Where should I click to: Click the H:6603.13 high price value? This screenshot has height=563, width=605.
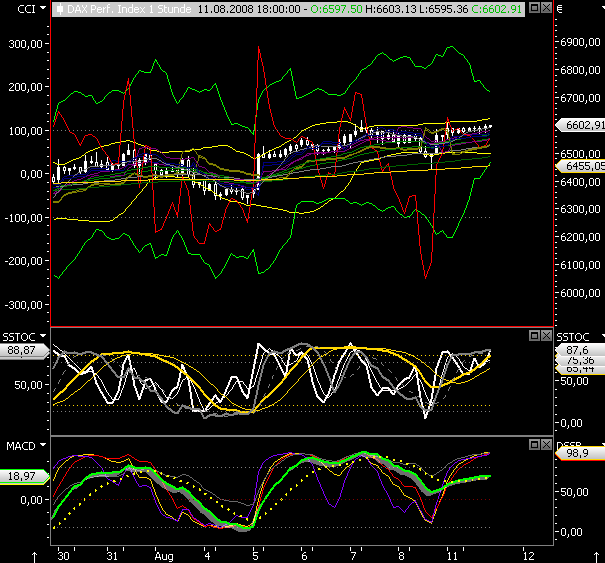(x=390, y=9)
